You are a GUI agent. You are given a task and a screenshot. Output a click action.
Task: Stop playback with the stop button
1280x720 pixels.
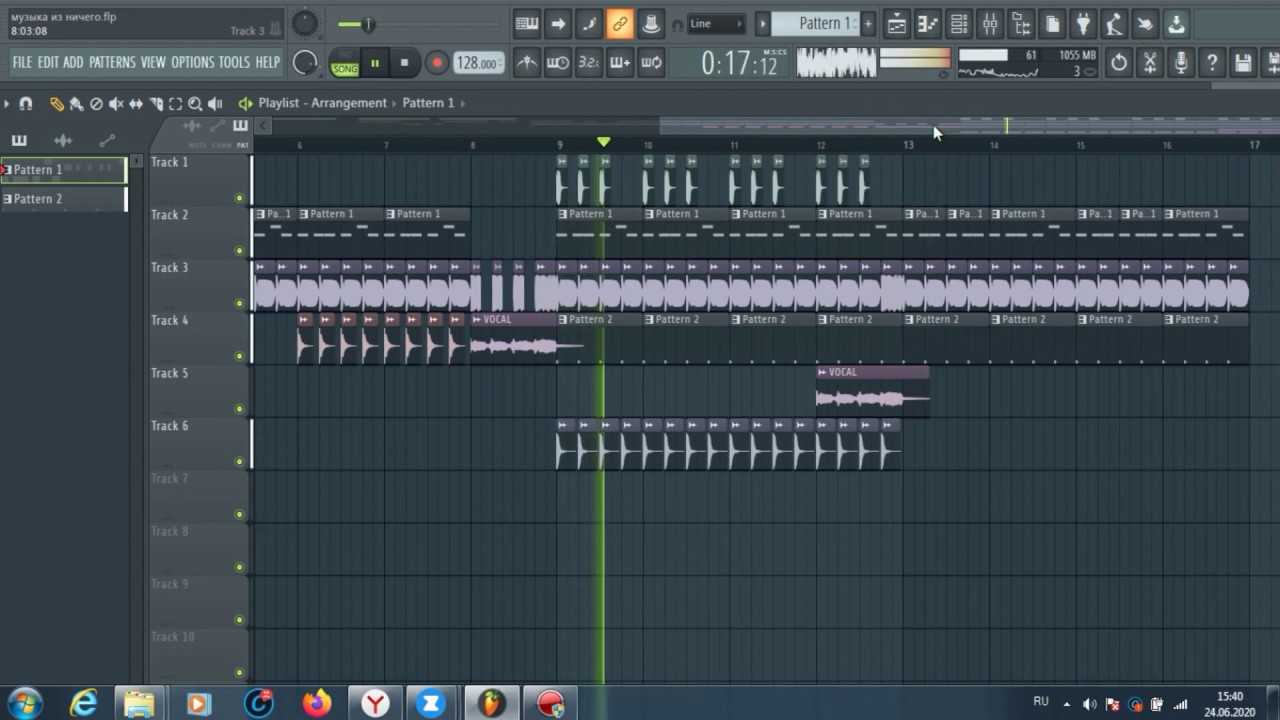[x=404, y=63]
